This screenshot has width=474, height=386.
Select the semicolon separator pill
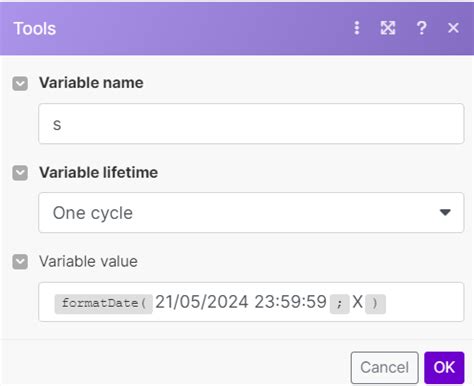pos(339,304)
